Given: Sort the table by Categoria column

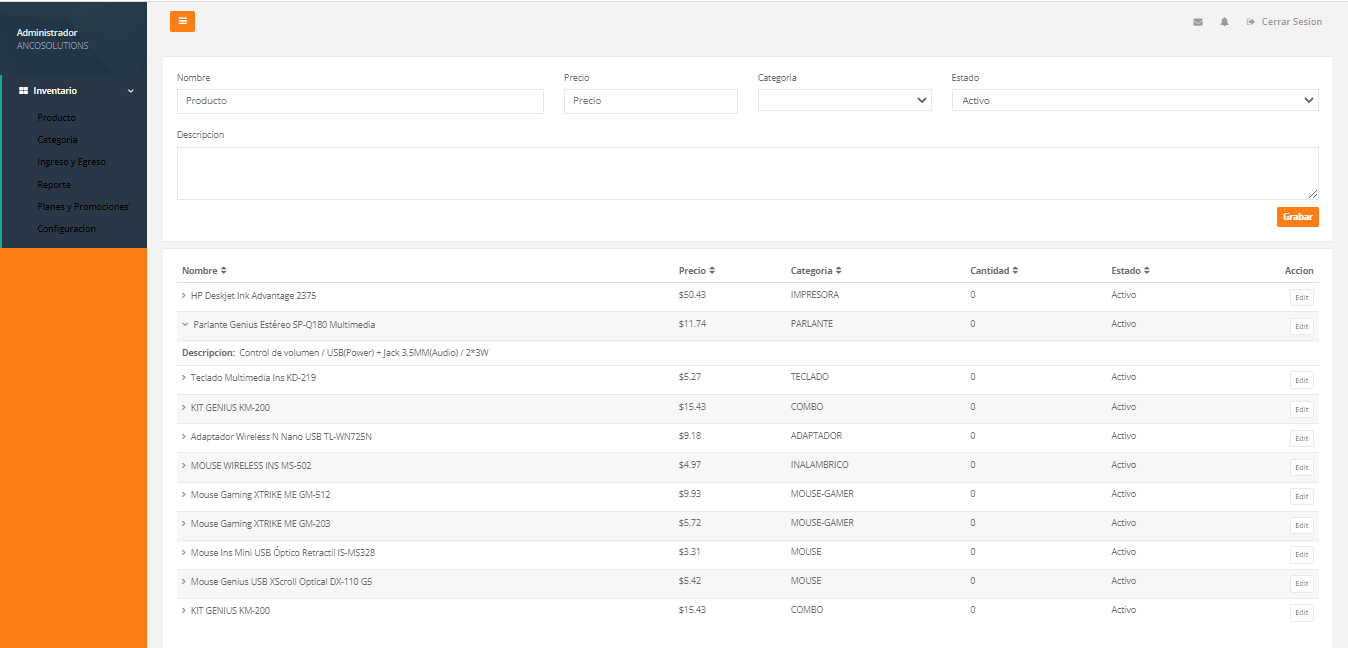Looking at the screenshot, I should coord(815,271).
